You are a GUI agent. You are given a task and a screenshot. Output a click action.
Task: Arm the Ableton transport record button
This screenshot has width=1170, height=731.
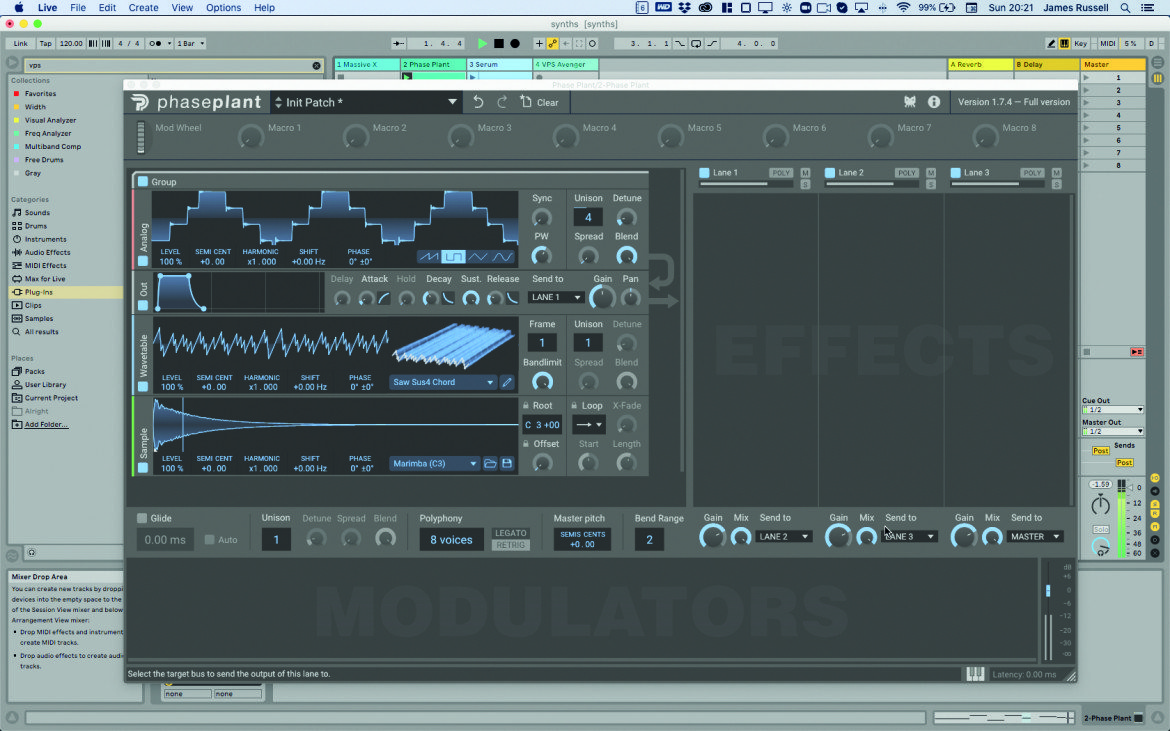[x=515, y=43]
